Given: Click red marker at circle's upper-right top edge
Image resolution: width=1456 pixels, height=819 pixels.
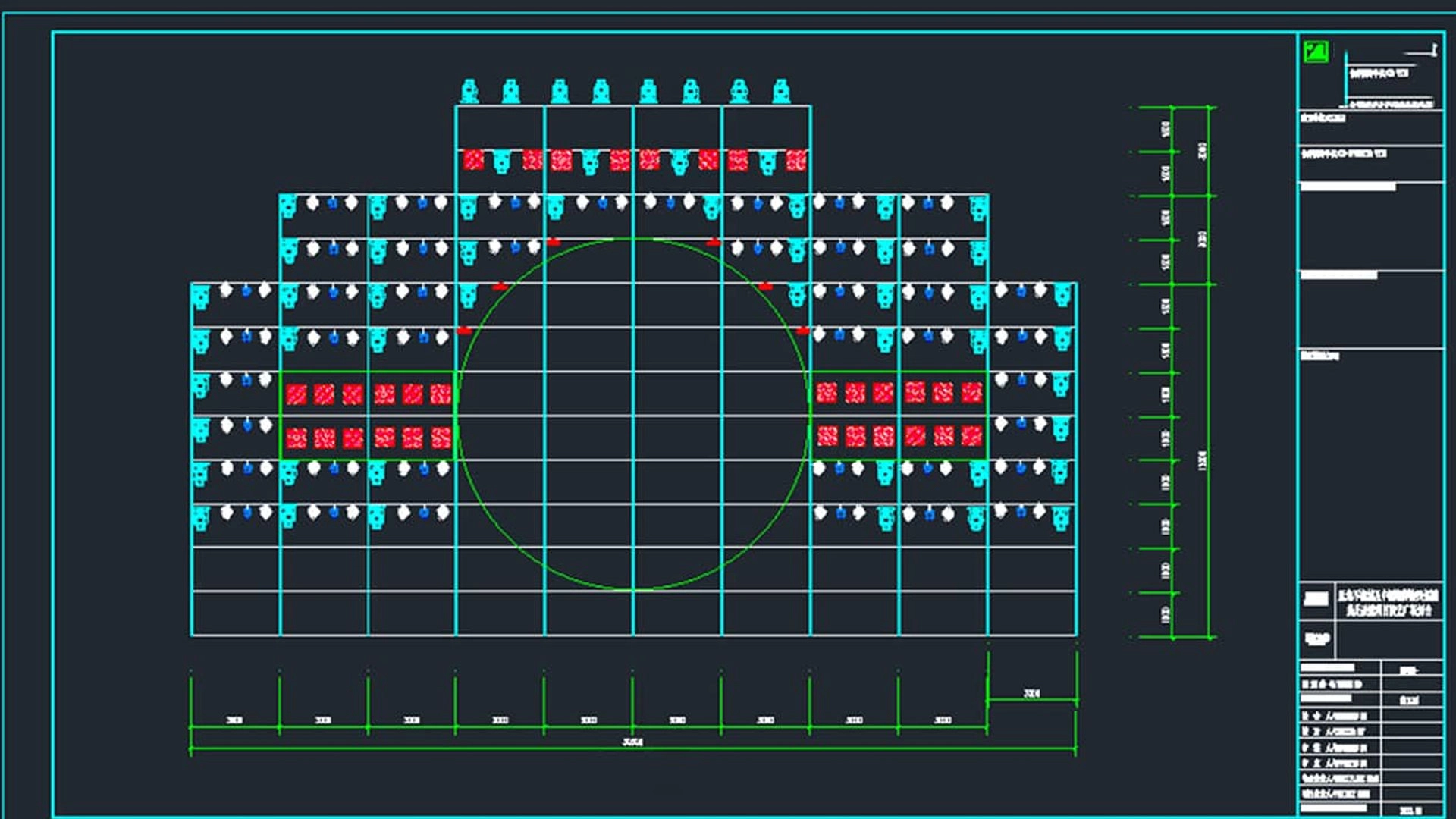Looking at the screenshot, I should coord(713,242).
